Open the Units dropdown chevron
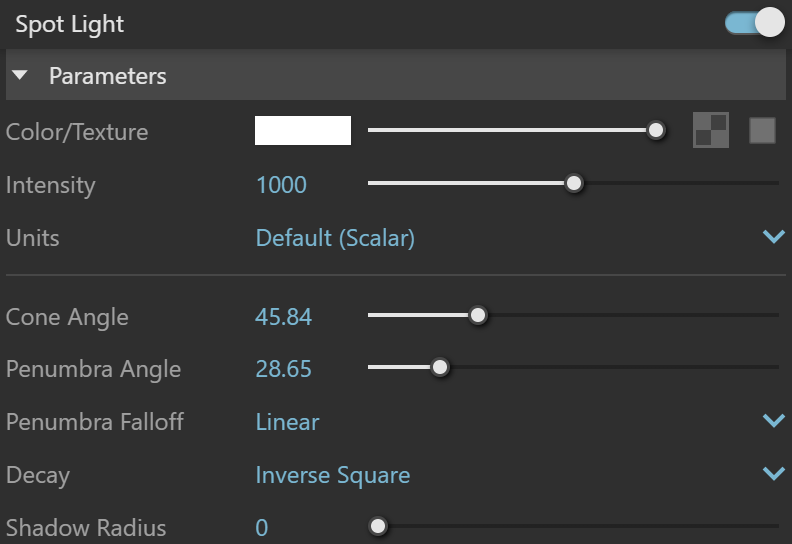The width and height of the screenshot is (792, 544). 773,236
